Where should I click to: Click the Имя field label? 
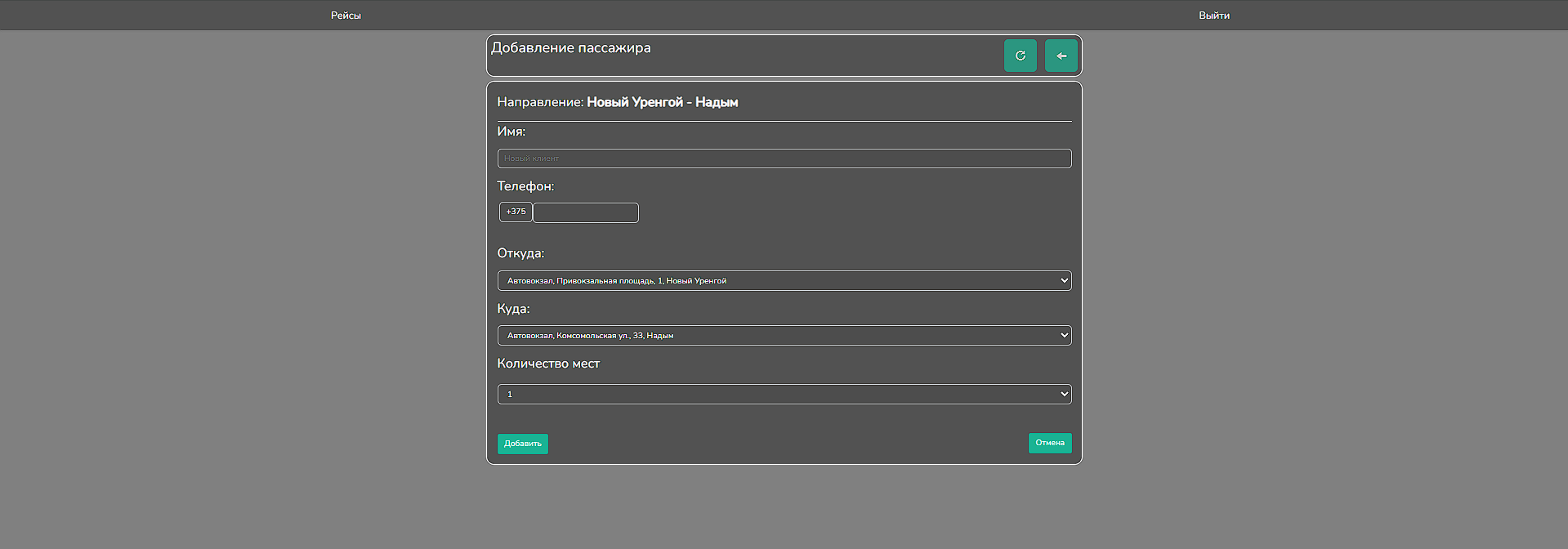(x=511, y=132)
